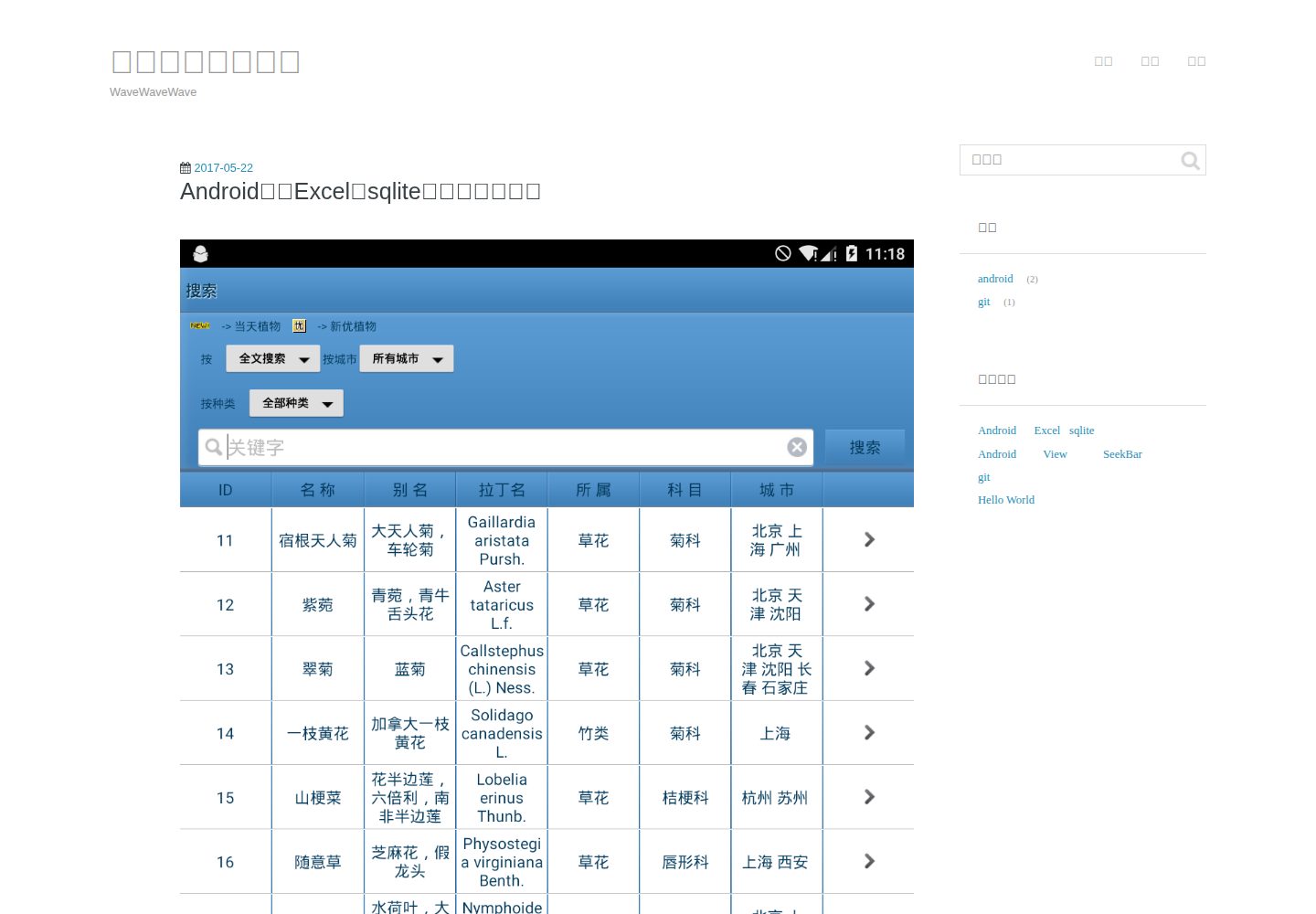Tap the clear X icon in the keyword field
Viewport: 1316px width, 914px height.
click(x=797, y=447)
